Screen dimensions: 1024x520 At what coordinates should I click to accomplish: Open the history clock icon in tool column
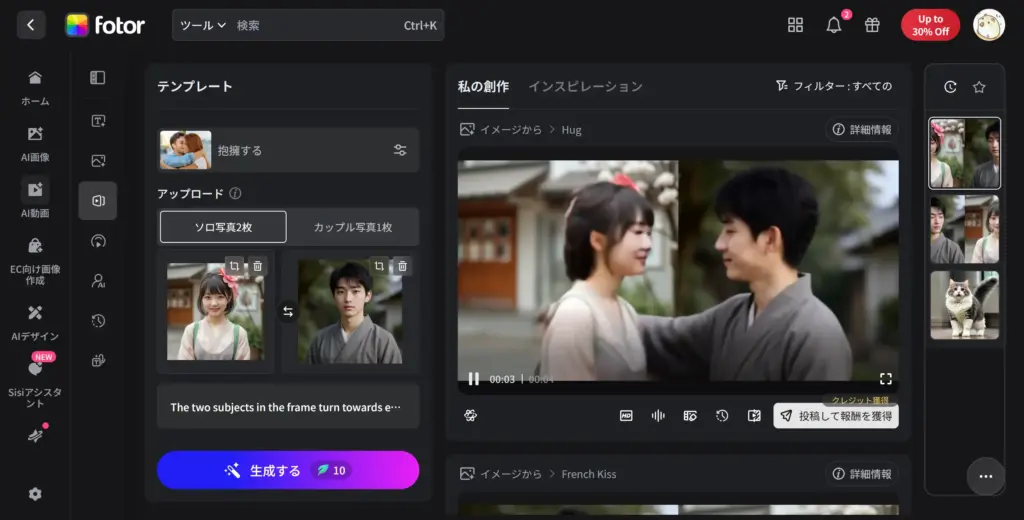click(x=98, y=321)
